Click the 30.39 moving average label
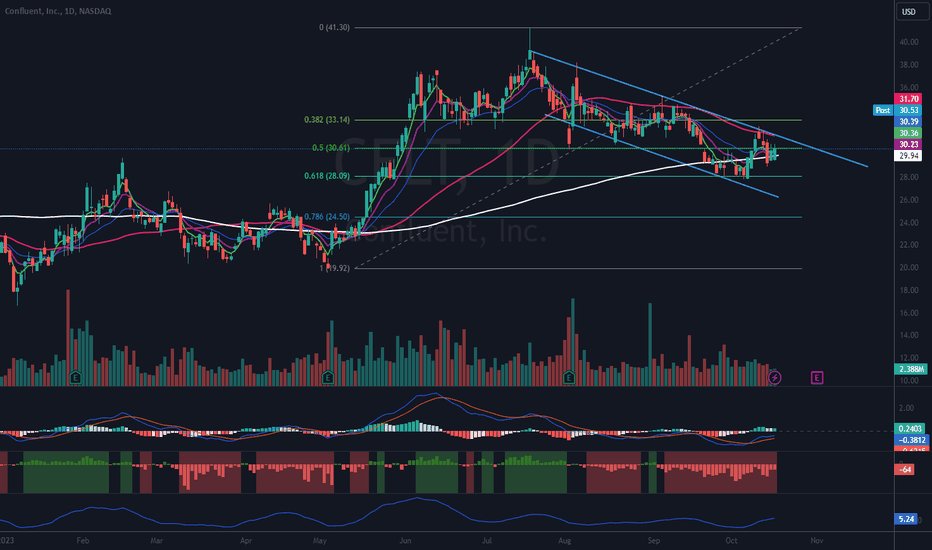The height and width of the screenshot is (550, 932). [908, 121]
